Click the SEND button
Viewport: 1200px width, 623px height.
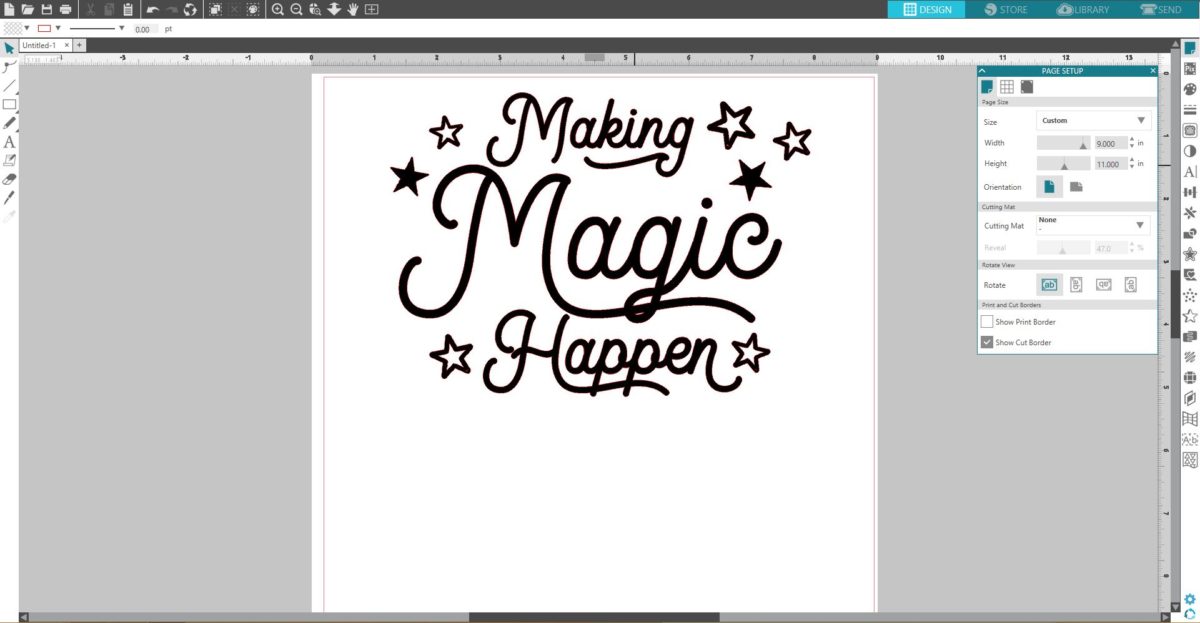click(1160, 9)
